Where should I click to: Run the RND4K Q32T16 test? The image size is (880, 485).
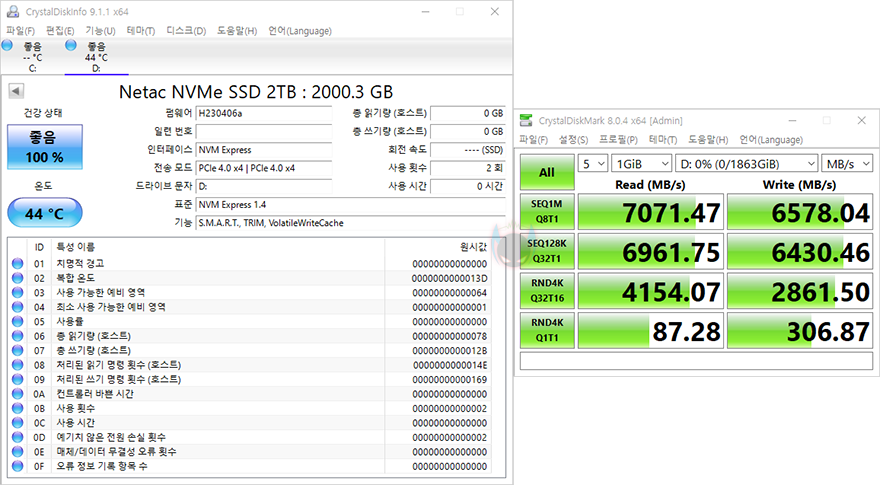pos(547,290)
